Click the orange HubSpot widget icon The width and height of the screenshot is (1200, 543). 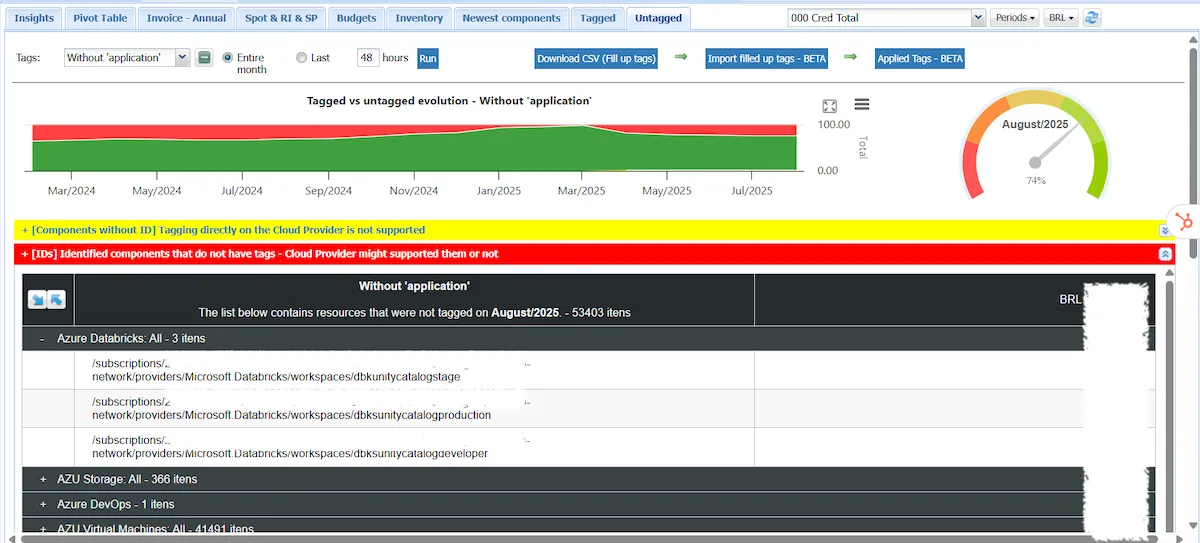click(x=1184, y=222)
